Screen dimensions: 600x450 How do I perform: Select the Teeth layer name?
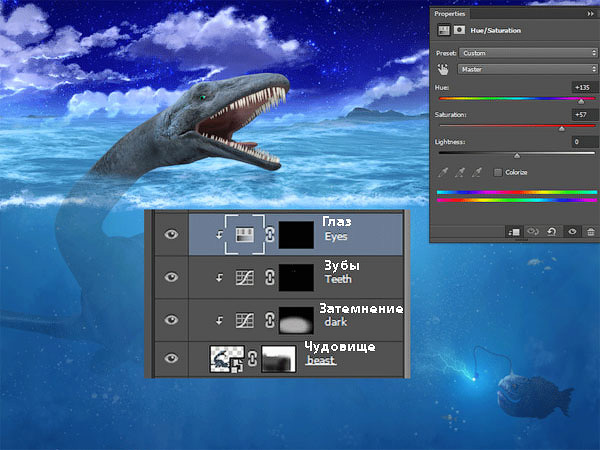[338, 279]
